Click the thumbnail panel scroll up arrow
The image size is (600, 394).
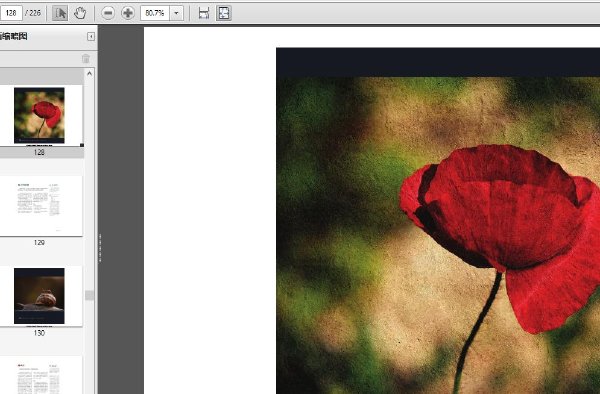point(90,73)
